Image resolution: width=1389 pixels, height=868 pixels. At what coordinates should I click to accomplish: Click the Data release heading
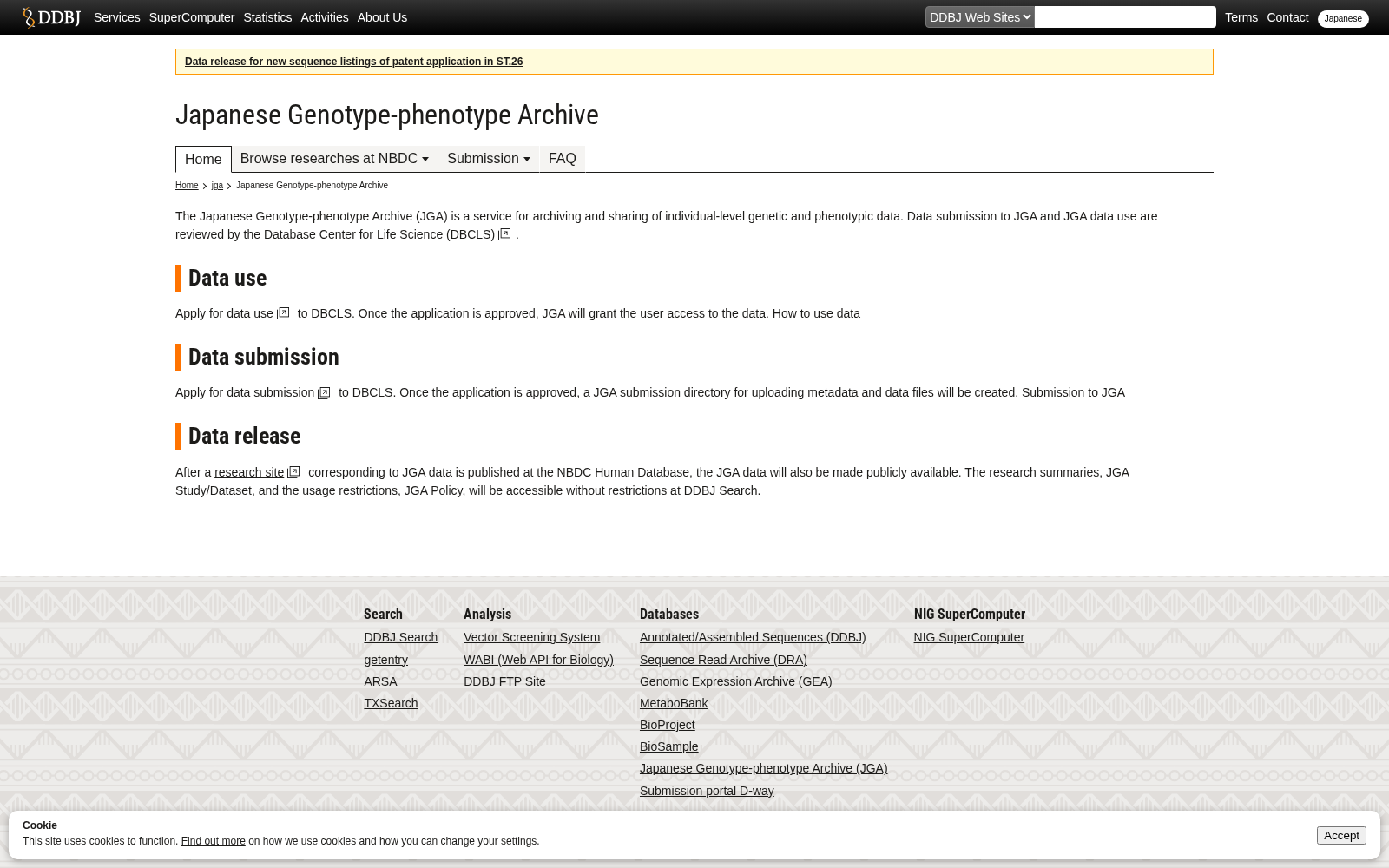245,436
